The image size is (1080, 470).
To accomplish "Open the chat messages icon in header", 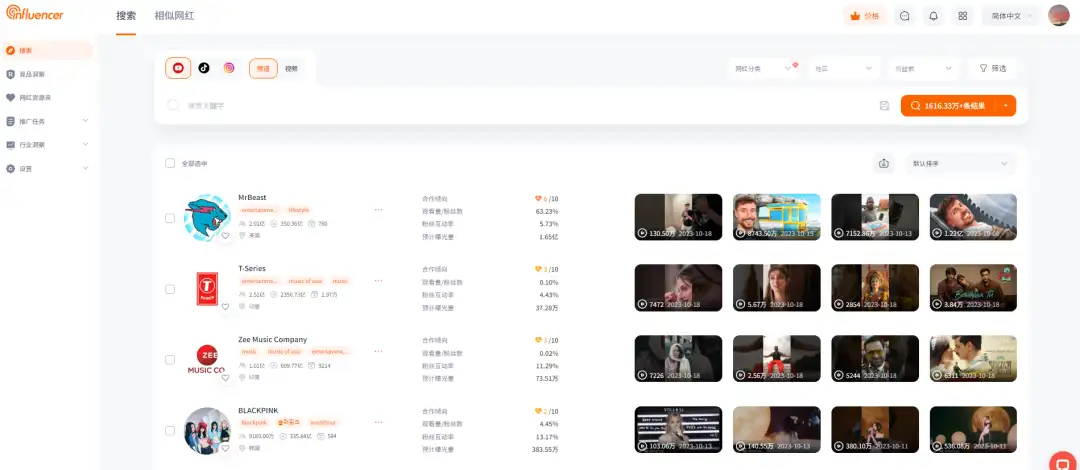I will (905, 16).
